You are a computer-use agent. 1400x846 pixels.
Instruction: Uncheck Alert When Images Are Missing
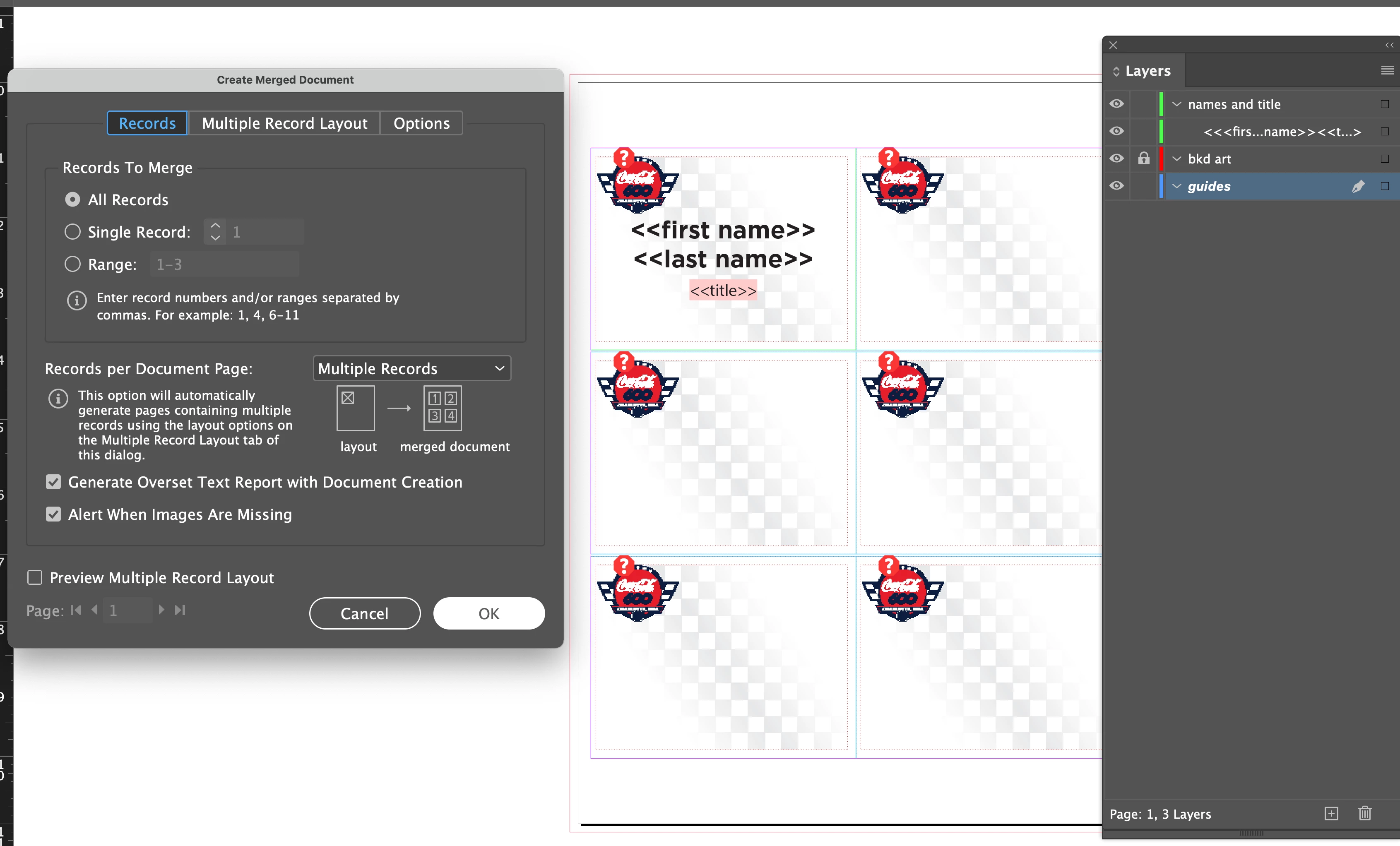coord(53,514)
